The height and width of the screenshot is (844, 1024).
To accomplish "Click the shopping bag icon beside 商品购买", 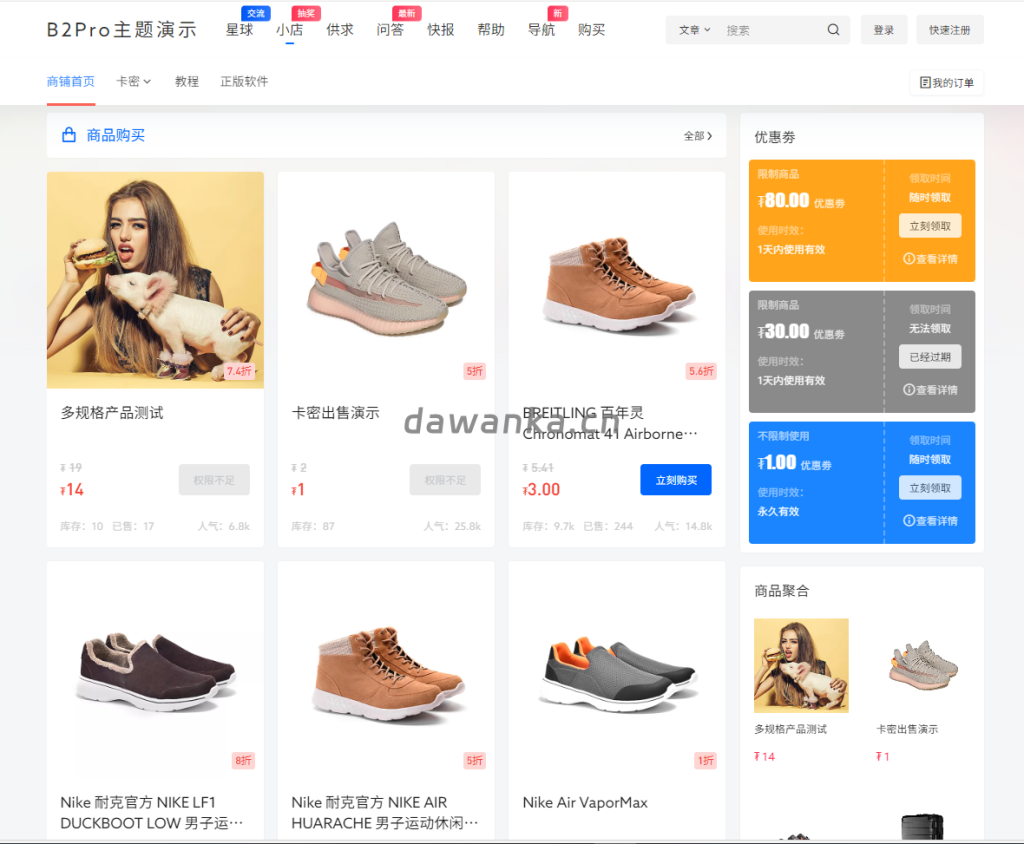I will pos(69,135).
